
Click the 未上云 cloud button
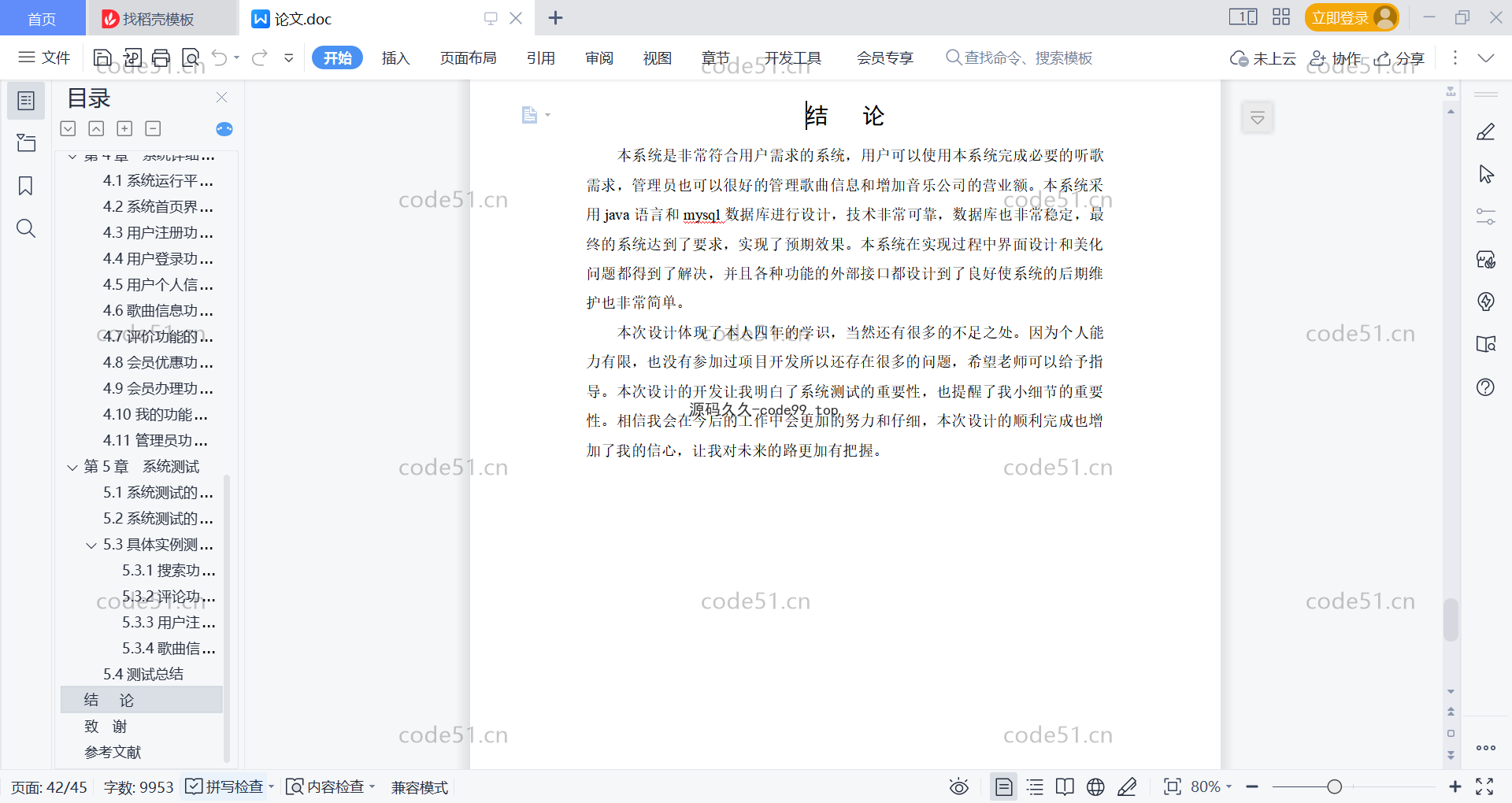point(1263,58)
